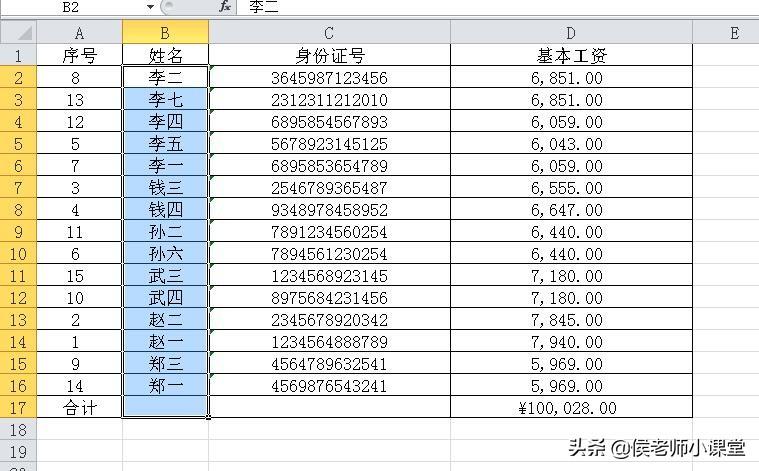Select row 18 header
Screen dimensions: 759x471
click(18, 429)
